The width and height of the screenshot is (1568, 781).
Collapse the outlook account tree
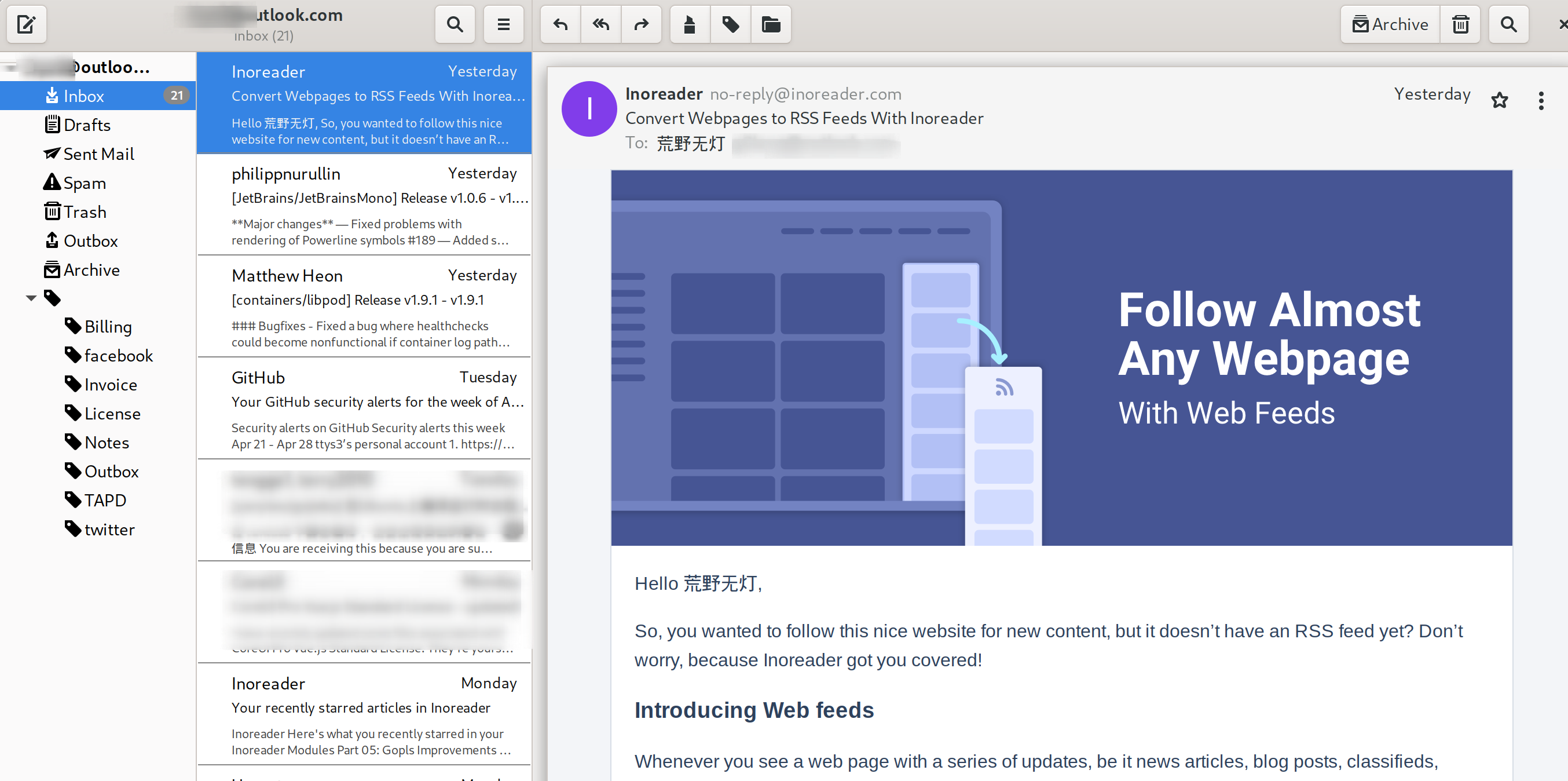pyautogui.click(x=10, y=67)
